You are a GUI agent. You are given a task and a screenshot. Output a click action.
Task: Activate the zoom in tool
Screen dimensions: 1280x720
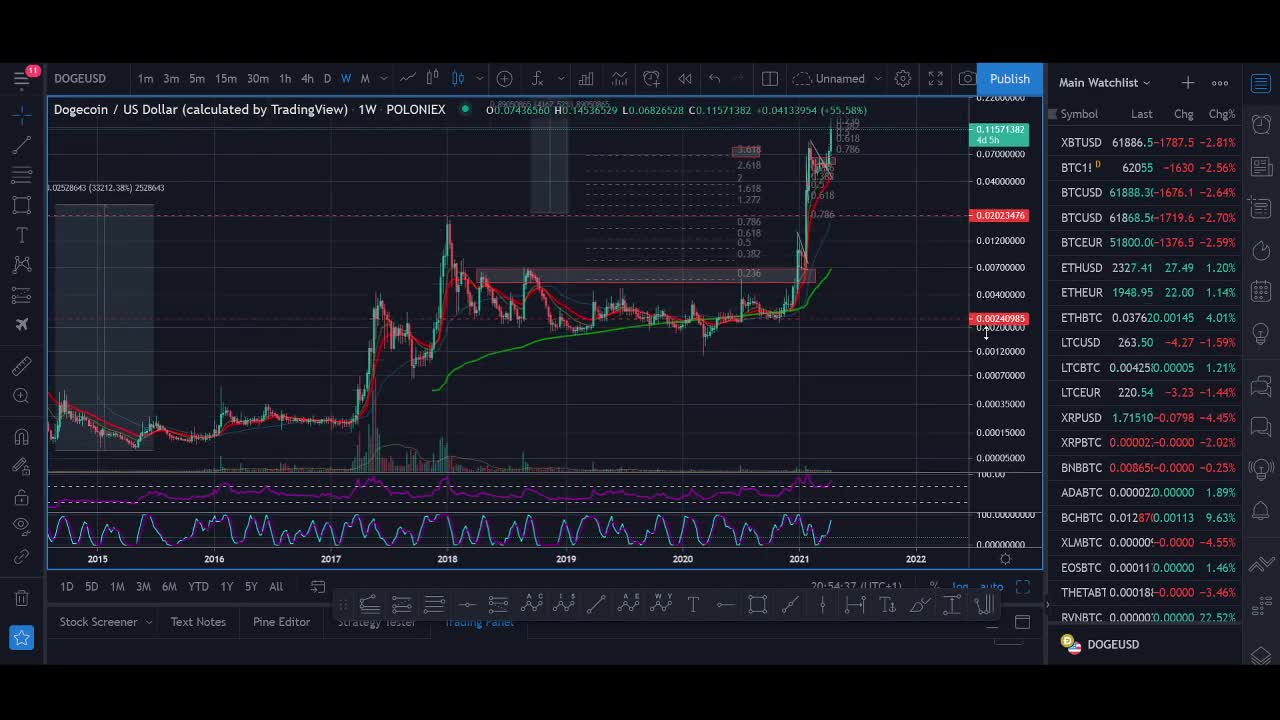coord(21,396)
